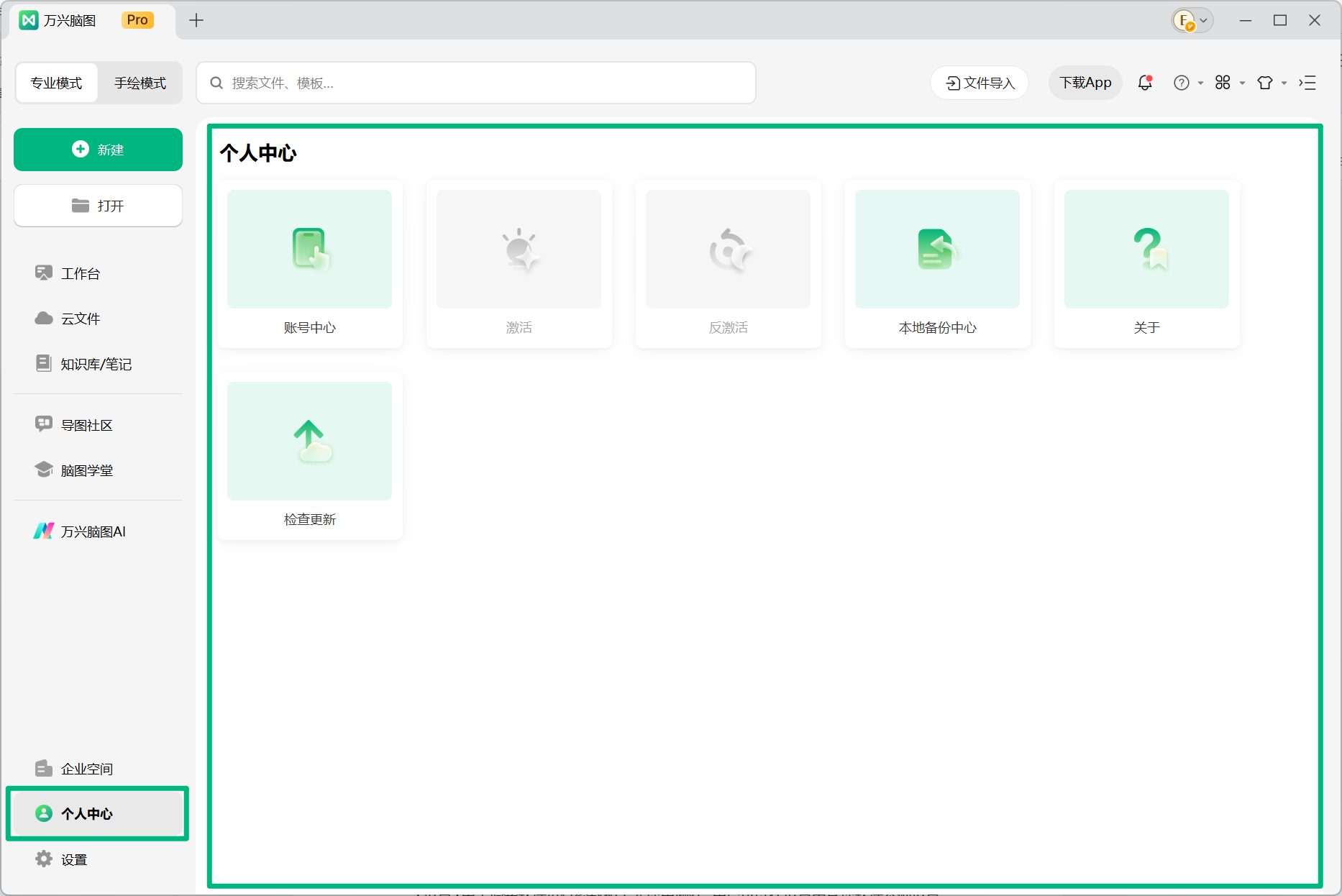Open 云文件 in the sidebar
1342x896 pixels.
[98, 319]
